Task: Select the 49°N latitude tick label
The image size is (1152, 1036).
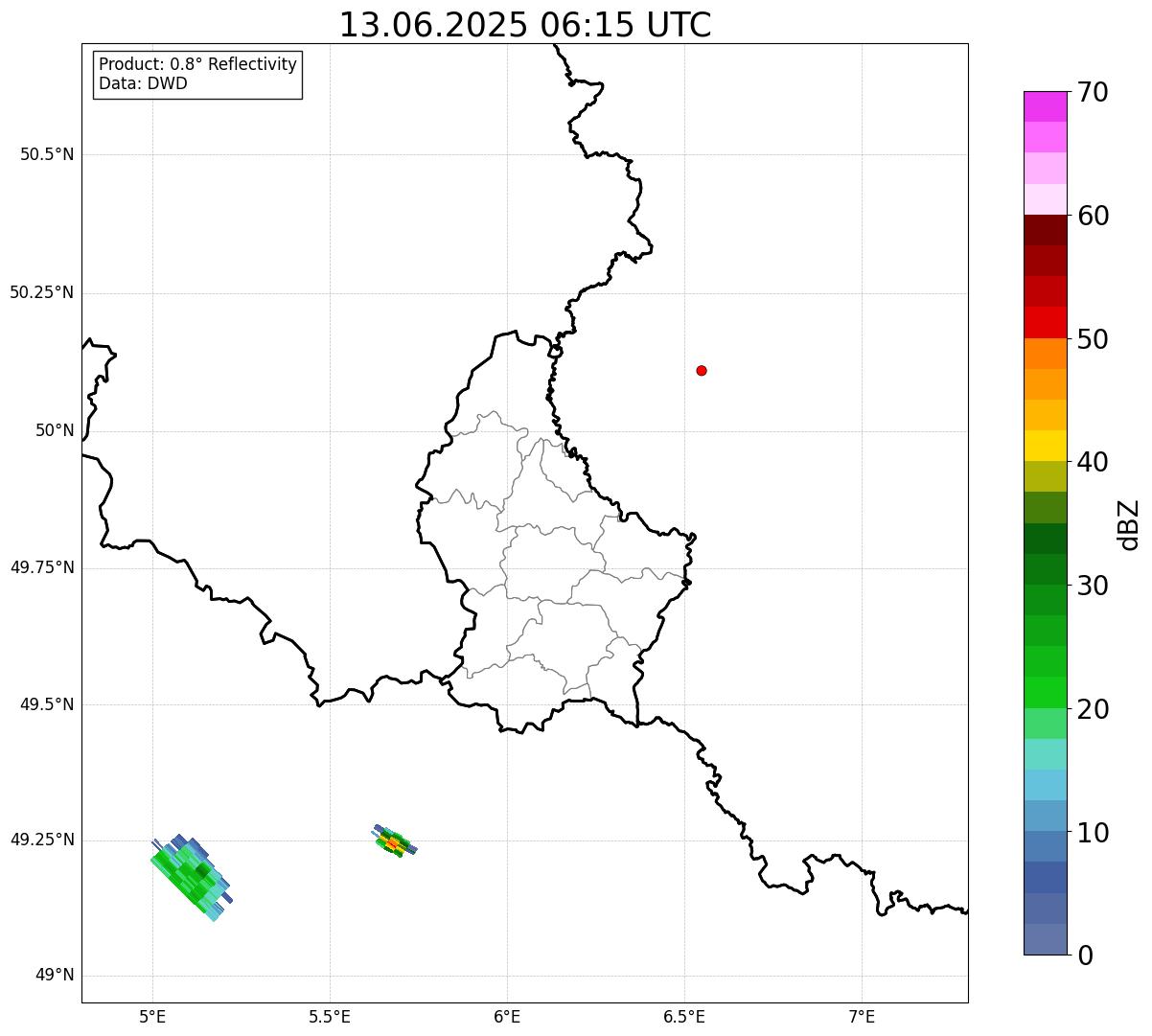Action: point(55,976)
